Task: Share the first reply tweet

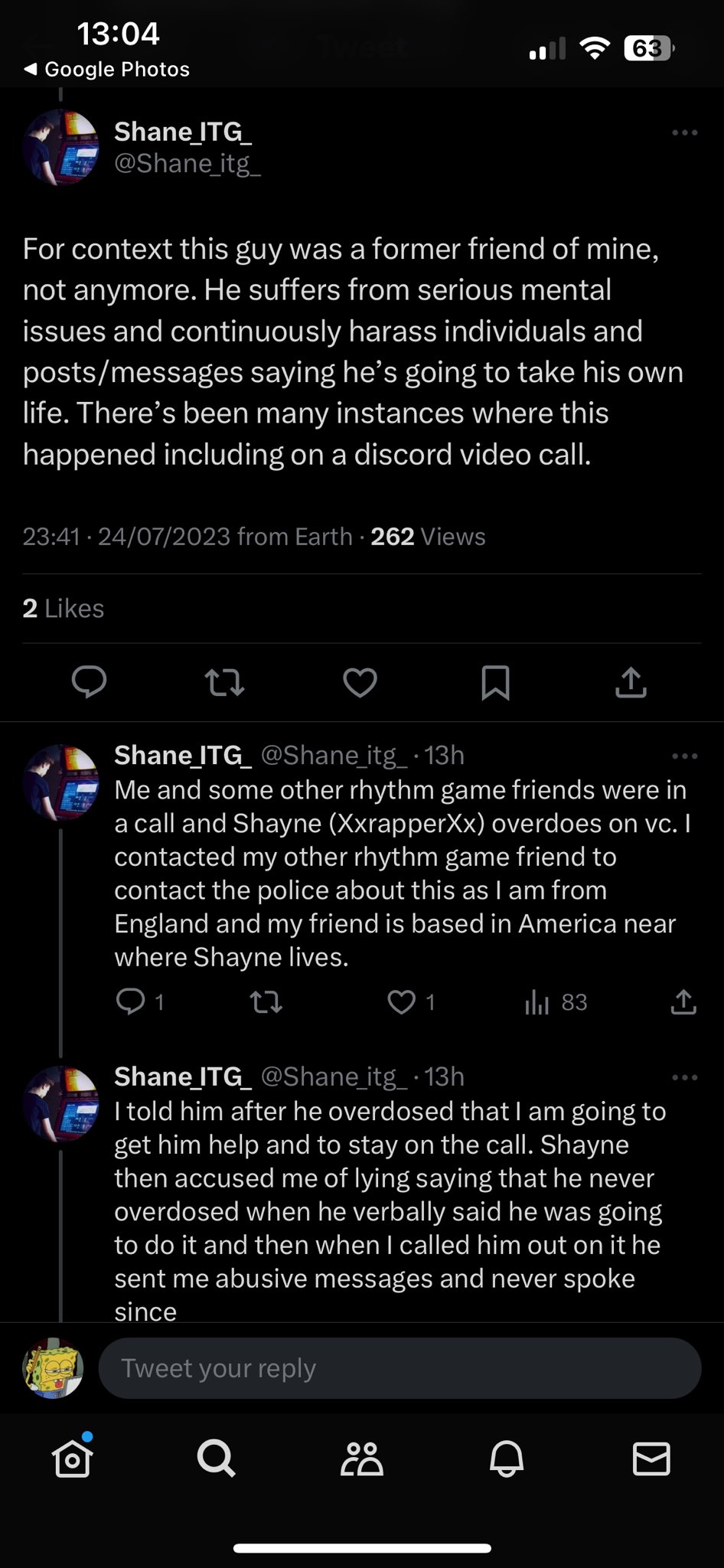Action: [683, 1002]
